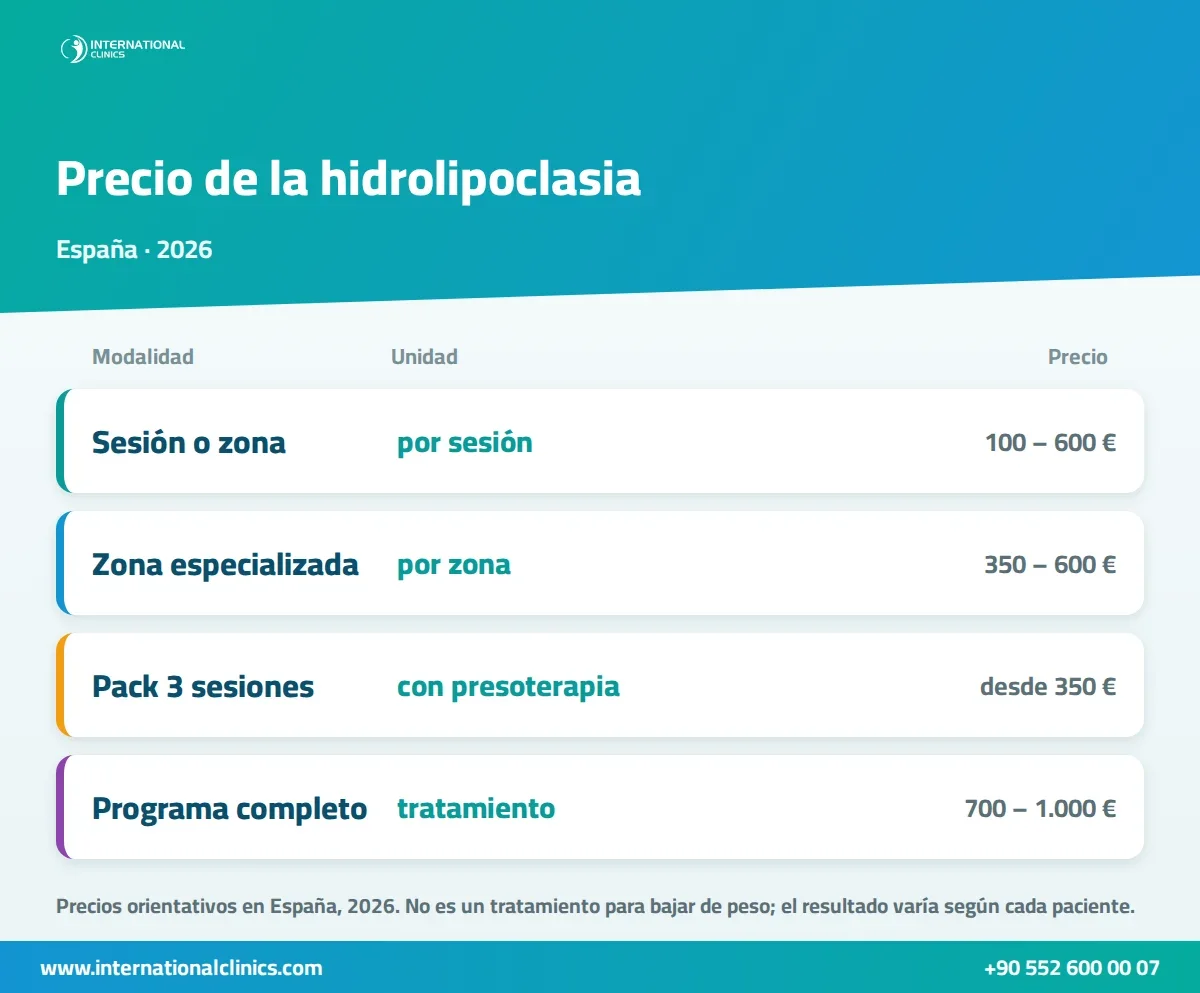This screenshot has width=1200, height=993.
Task: Click the 'España · 2026' subtitle
Action: click(x=134, y=249)
